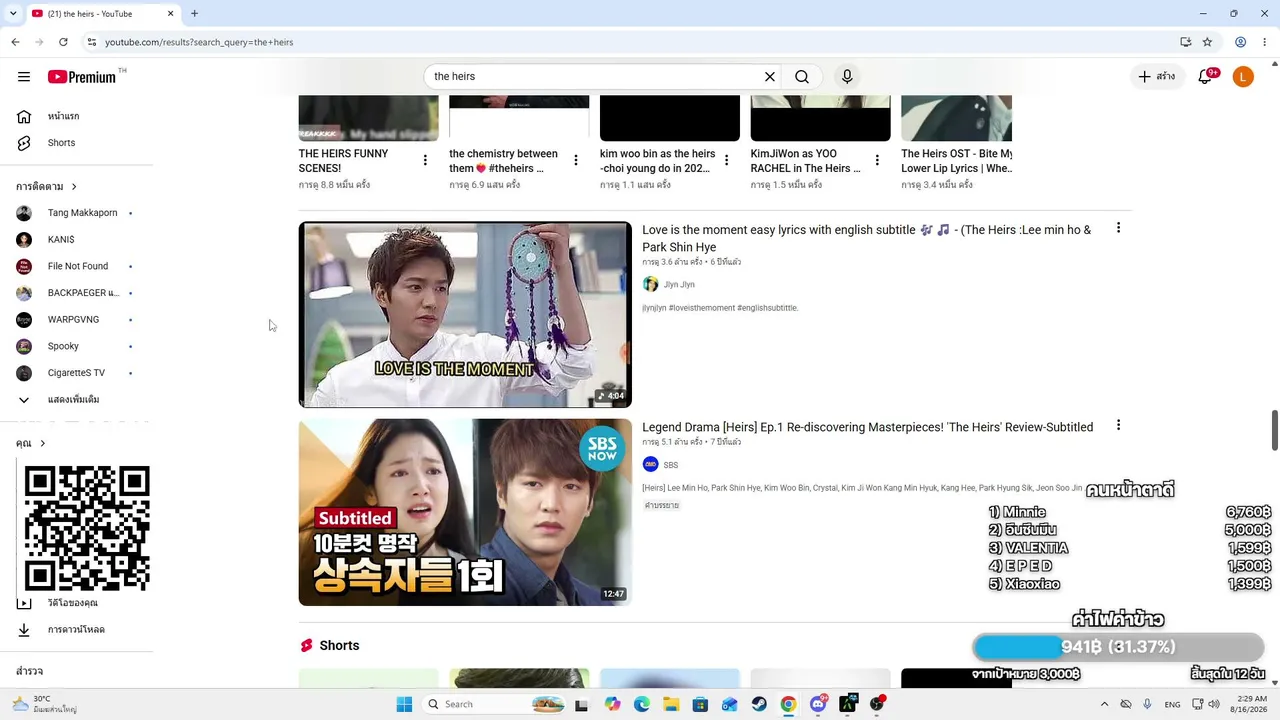Viewport: 1280px width, 720px height.
Task: Go to YouTube Premium home logo
Action: click(x=83, y=77)
